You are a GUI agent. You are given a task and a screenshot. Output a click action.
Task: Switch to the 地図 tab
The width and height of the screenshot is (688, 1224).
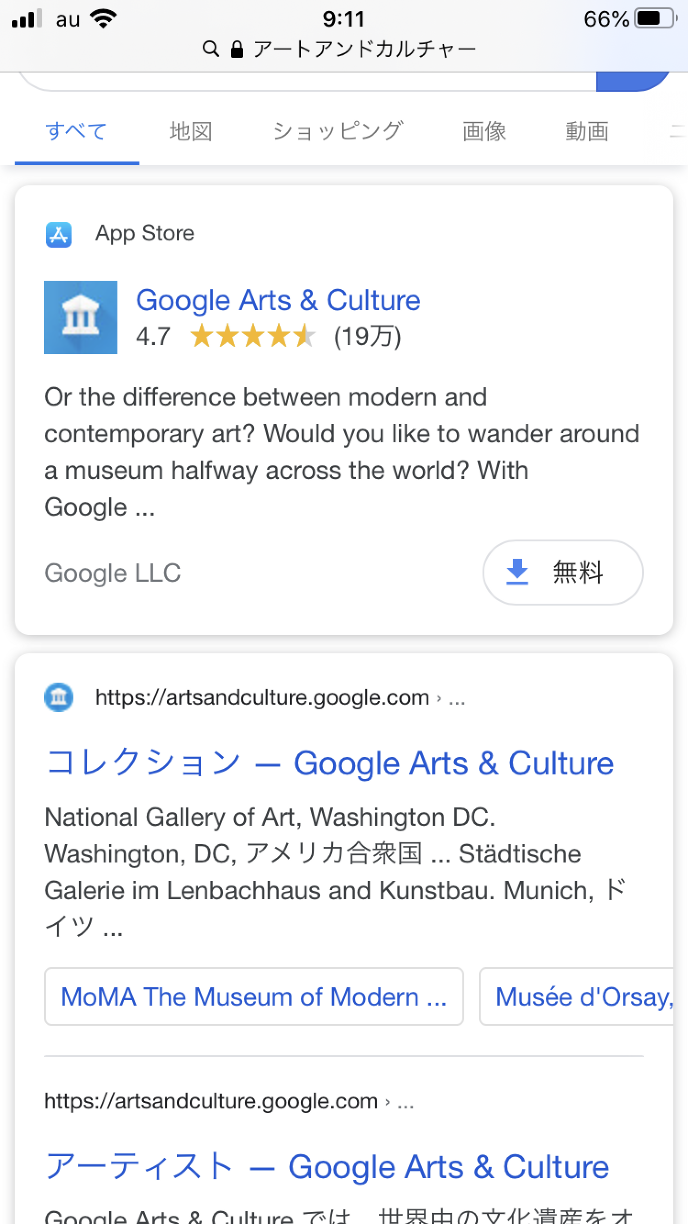tap(190, 131)
